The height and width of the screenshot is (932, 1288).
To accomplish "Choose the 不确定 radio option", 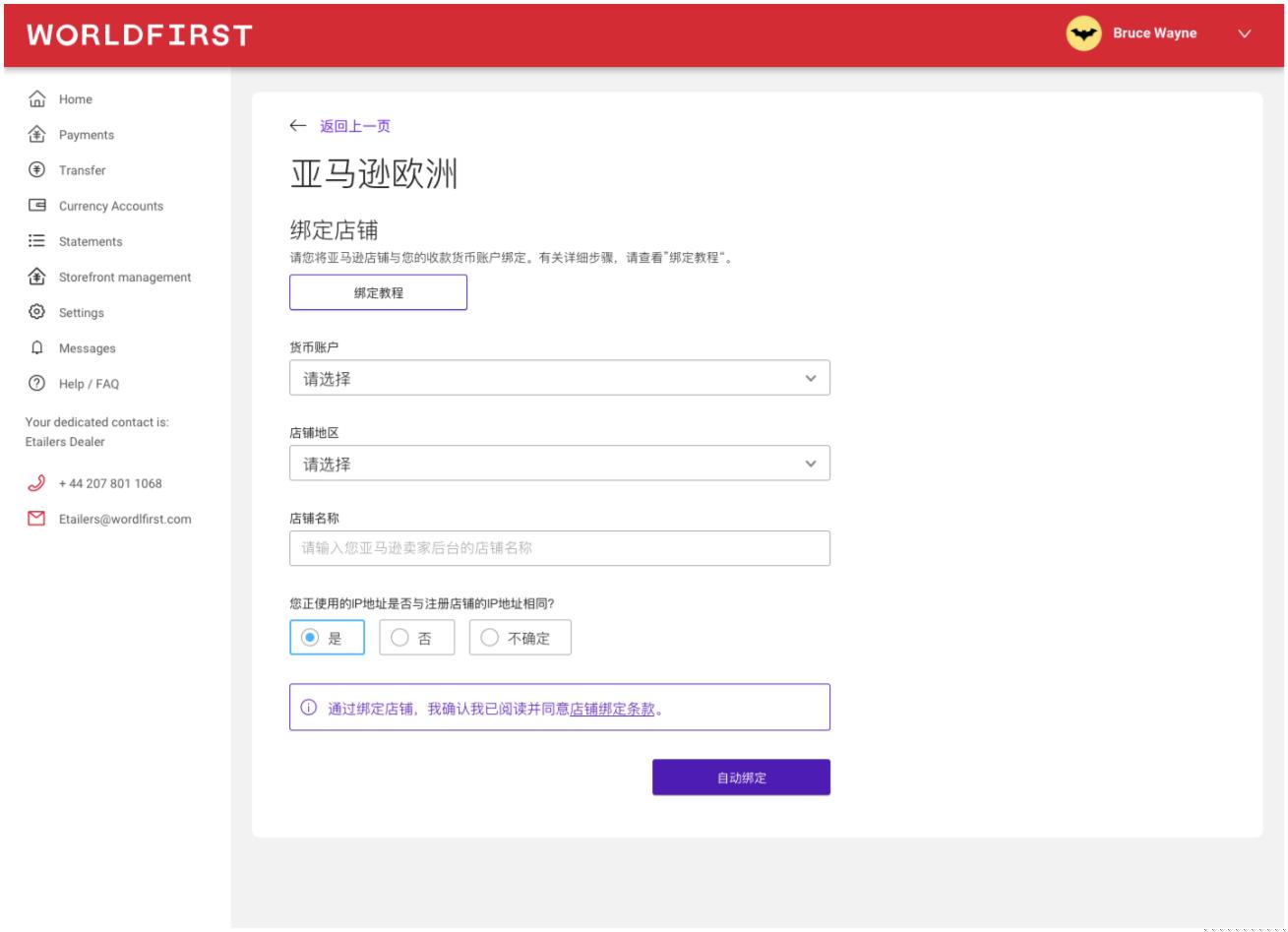I will coord(489,638).
